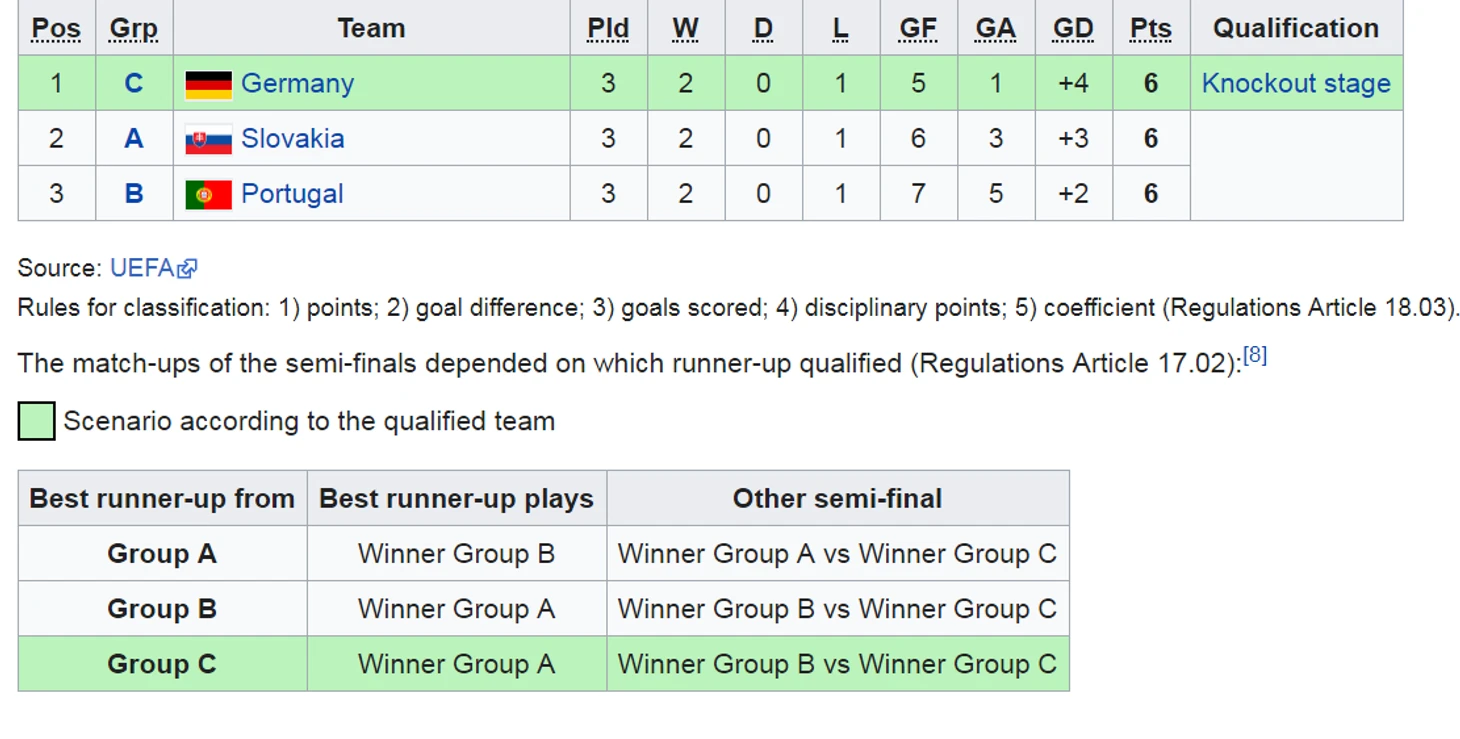Viewport: 1460px width, 739px height.
Task: Follow the UEFA source link
Action: [x=142, y=268]
